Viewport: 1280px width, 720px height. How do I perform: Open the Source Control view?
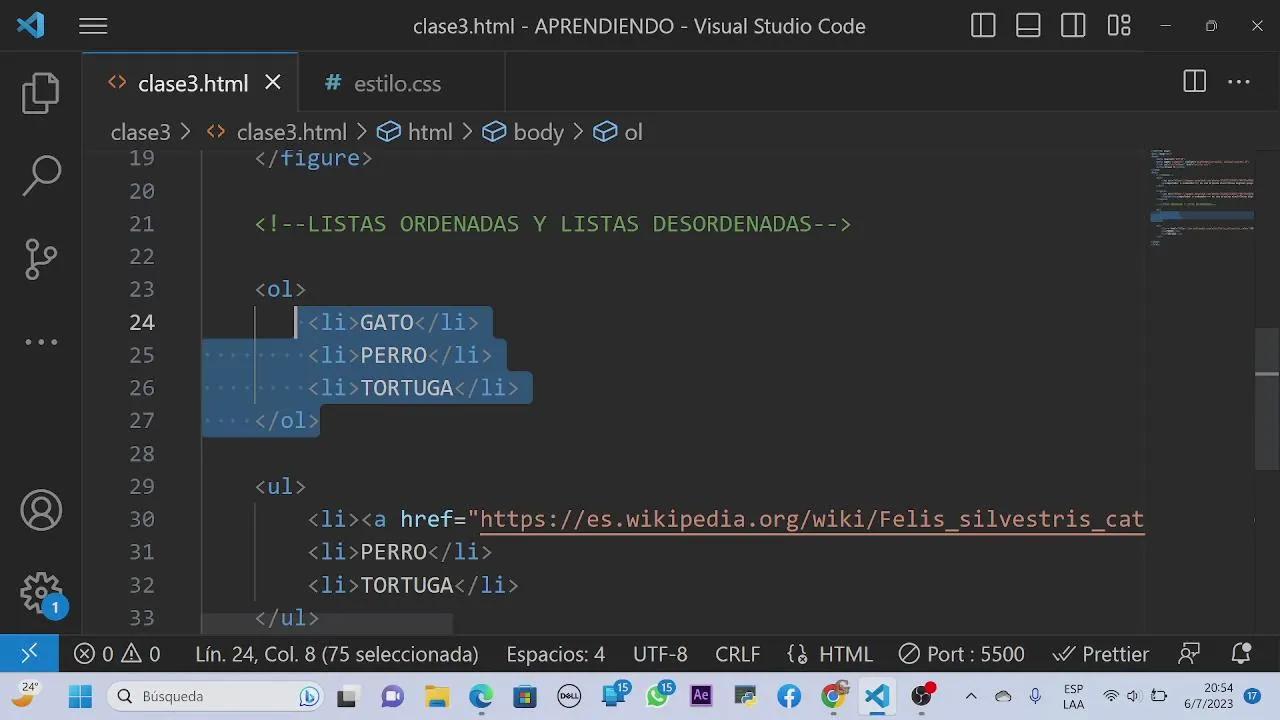click(41, 259)
